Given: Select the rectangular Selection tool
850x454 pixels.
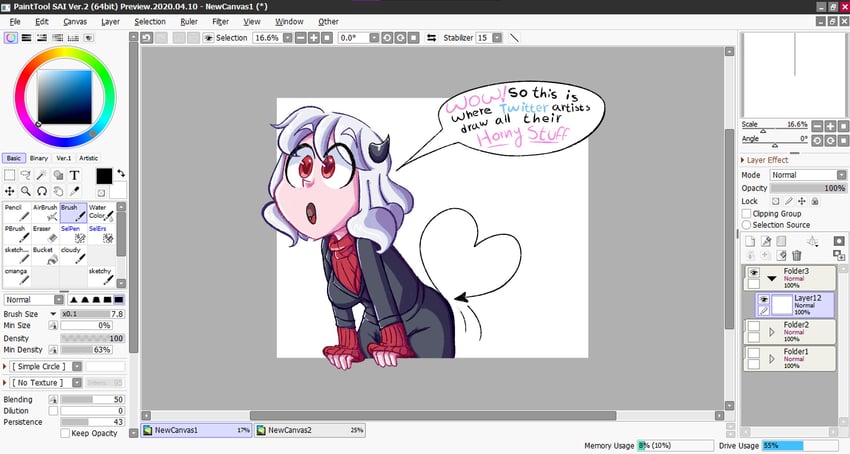Looking at the screenshot, I should 10,175.
